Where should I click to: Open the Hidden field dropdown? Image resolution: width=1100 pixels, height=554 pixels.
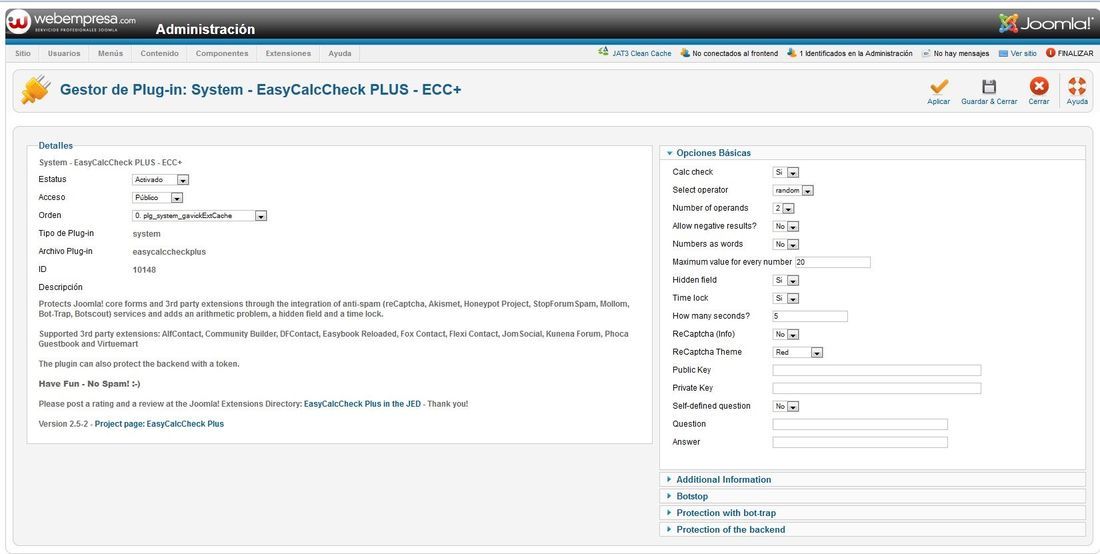[x=786, y=281]
